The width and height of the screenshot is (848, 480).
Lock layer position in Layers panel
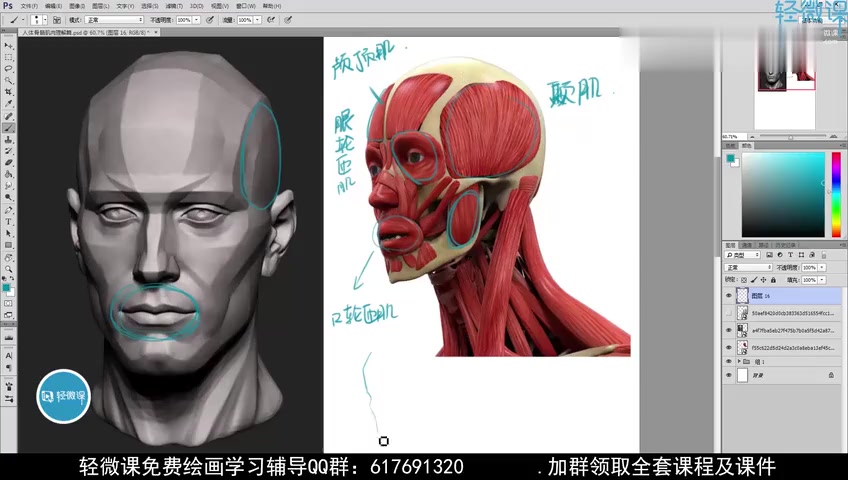click(763, 280)
